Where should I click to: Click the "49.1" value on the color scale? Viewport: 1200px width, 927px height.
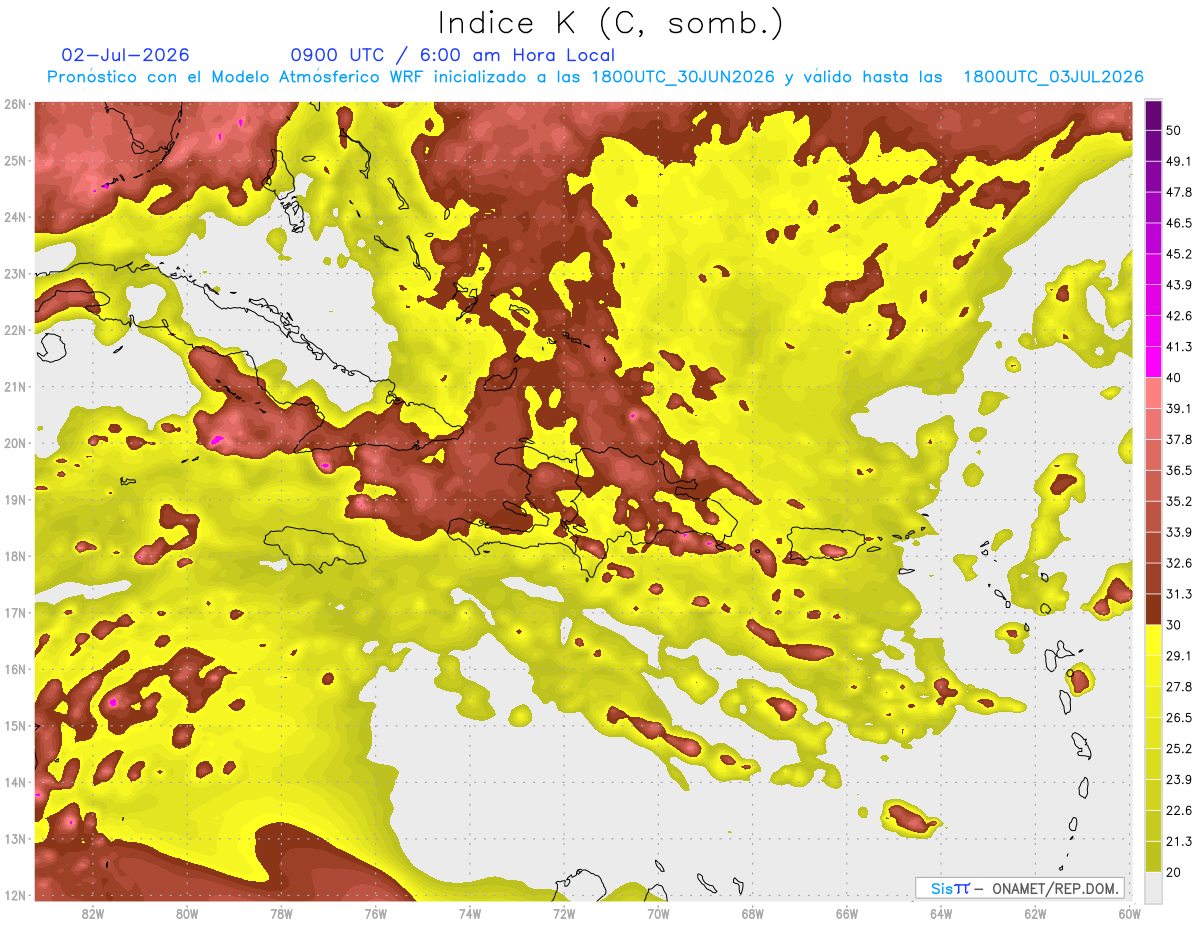1179,161
